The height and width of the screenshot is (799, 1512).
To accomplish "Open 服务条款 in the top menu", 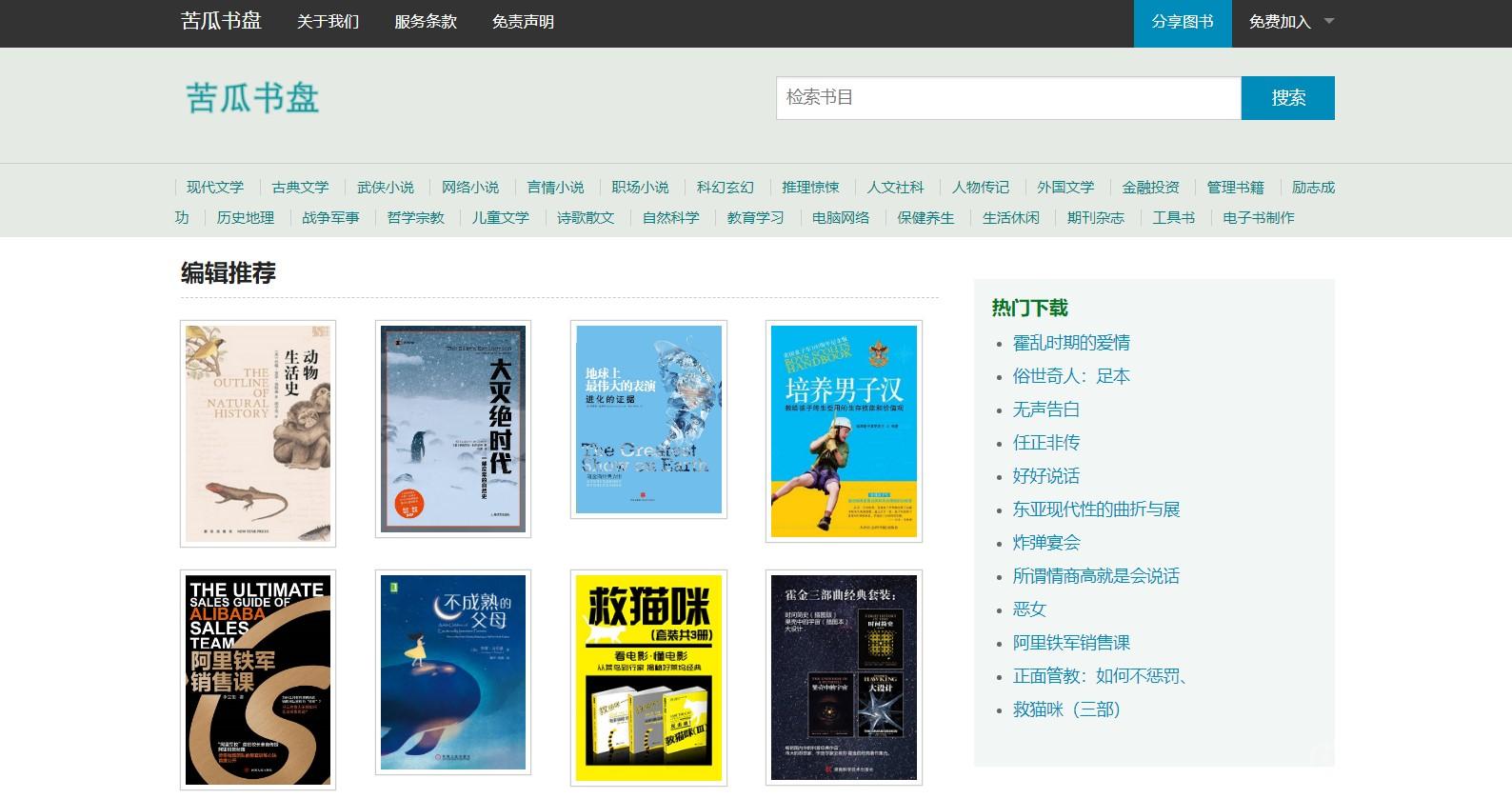I will tap(426, 22).
